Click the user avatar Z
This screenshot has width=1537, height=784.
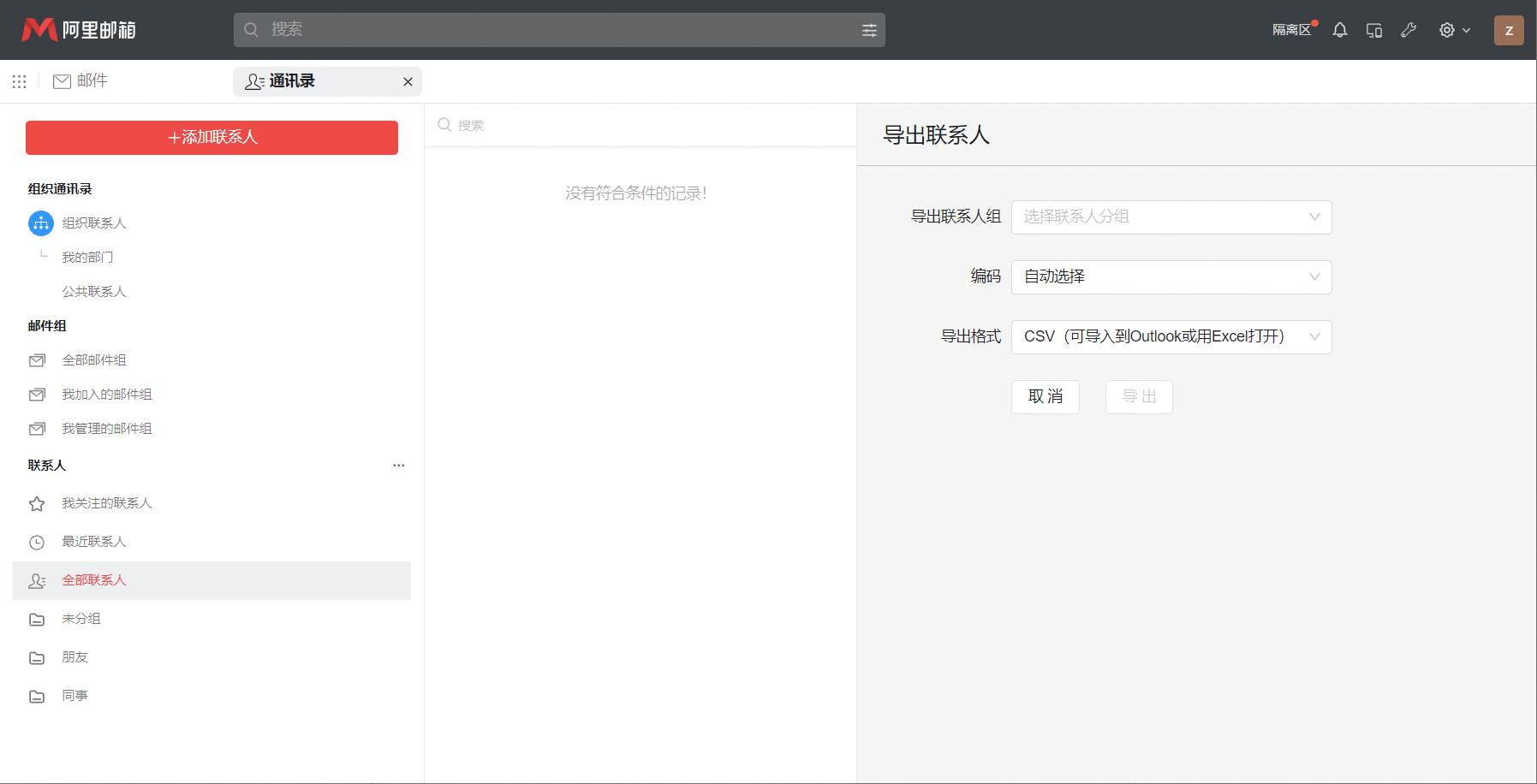(1508, 30)
